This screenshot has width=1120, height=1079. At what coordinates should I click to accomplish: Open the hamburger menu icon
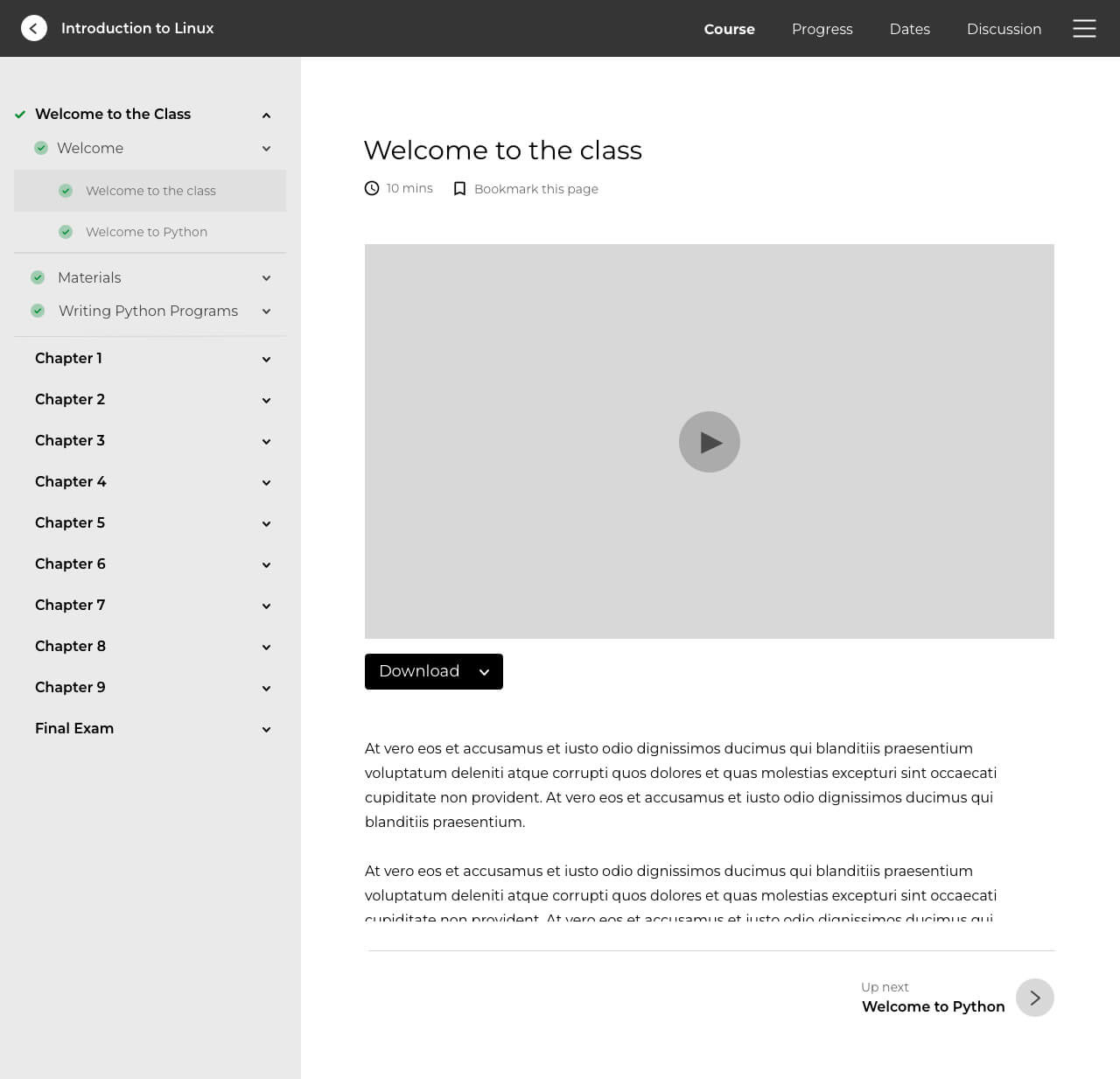[1084, 29]
